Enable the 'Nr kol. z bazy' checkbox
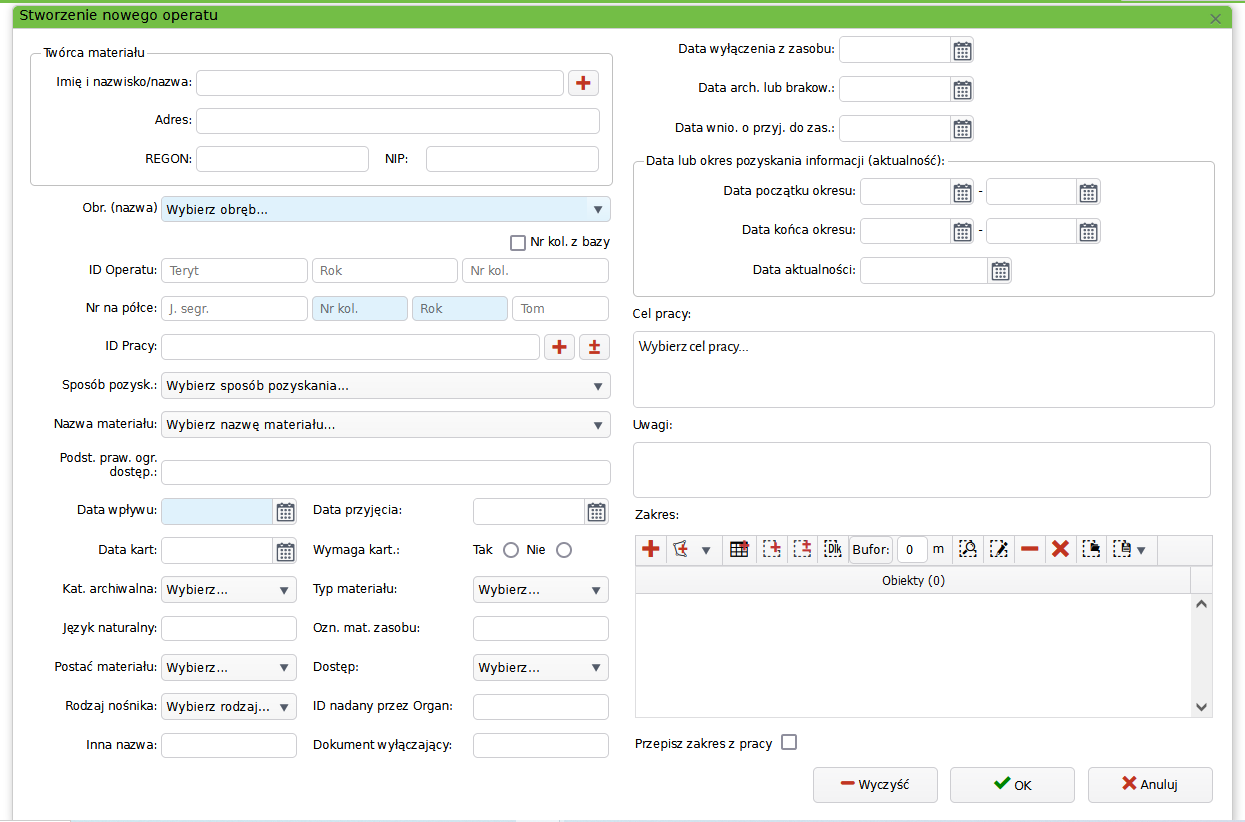 (518, 242)
